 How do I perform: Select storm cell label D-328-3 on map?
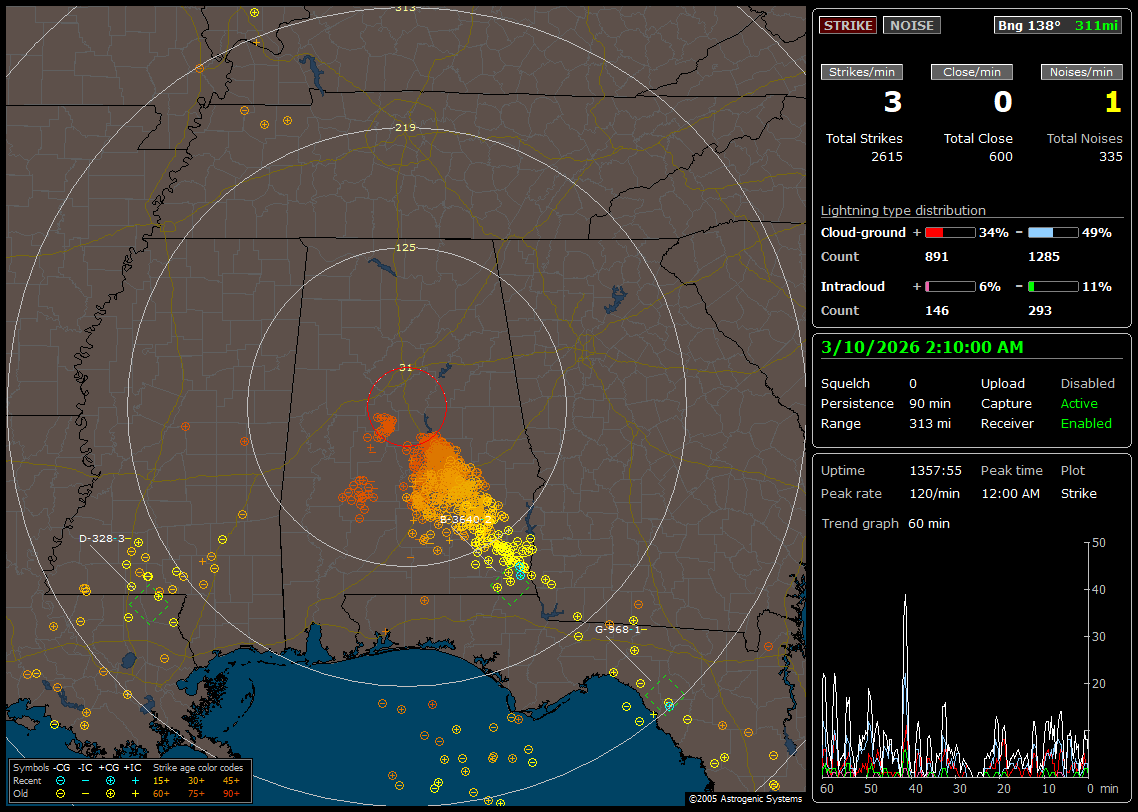[x=102, y=538]
